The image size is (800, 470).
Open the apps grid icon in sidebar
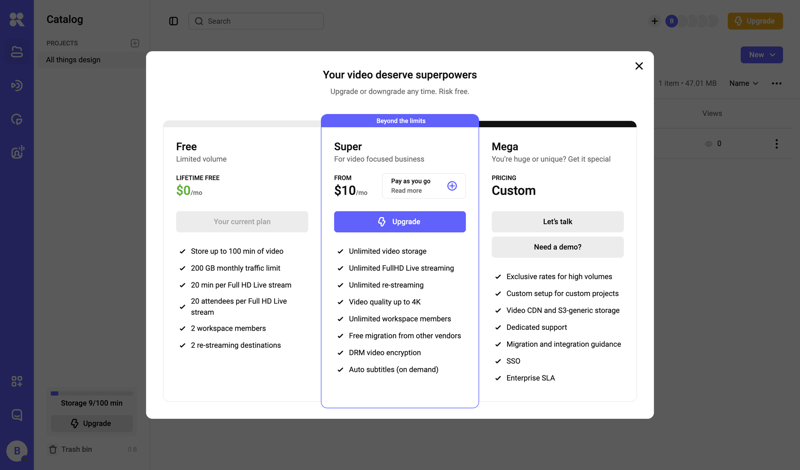coord(17,381)
